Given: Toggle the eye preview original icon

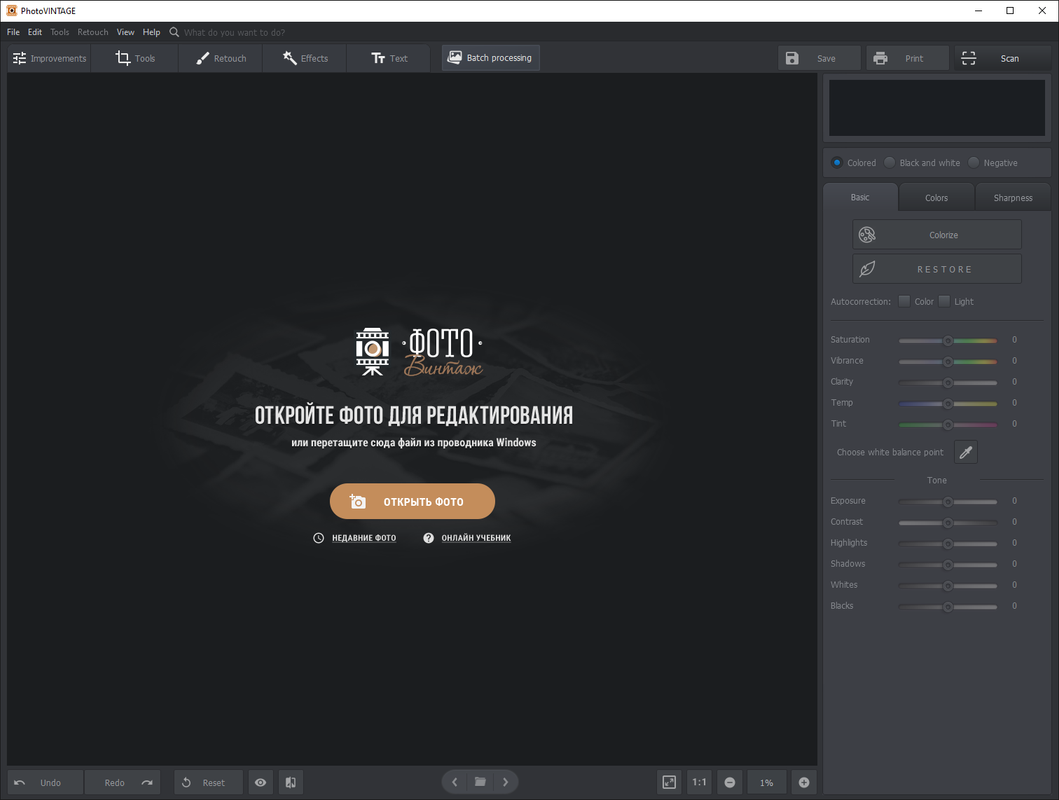Looking at the screenshot, I should [x=261, y=782].
